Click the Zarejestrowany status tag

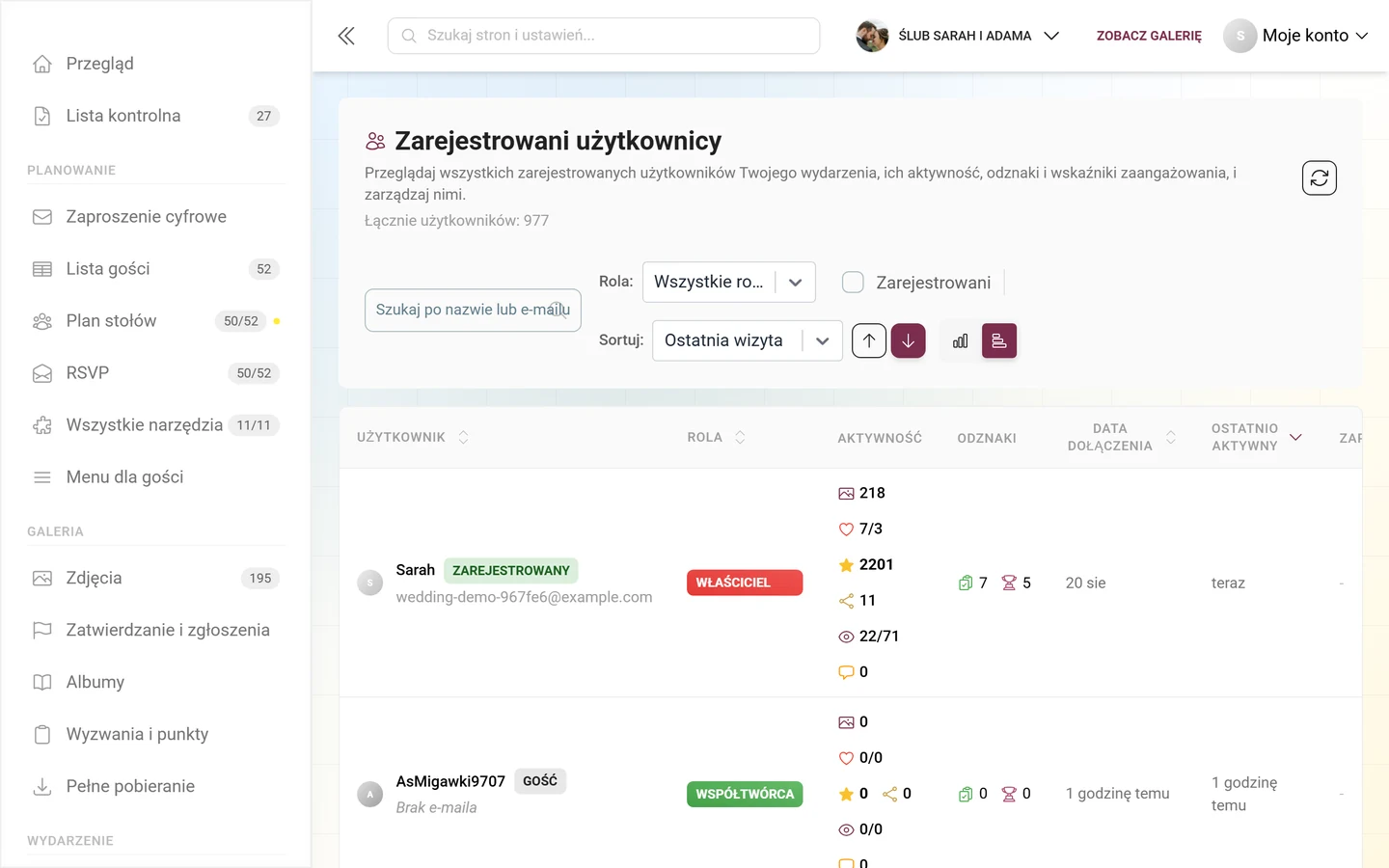pyautogui.click(x=511, y=570)
